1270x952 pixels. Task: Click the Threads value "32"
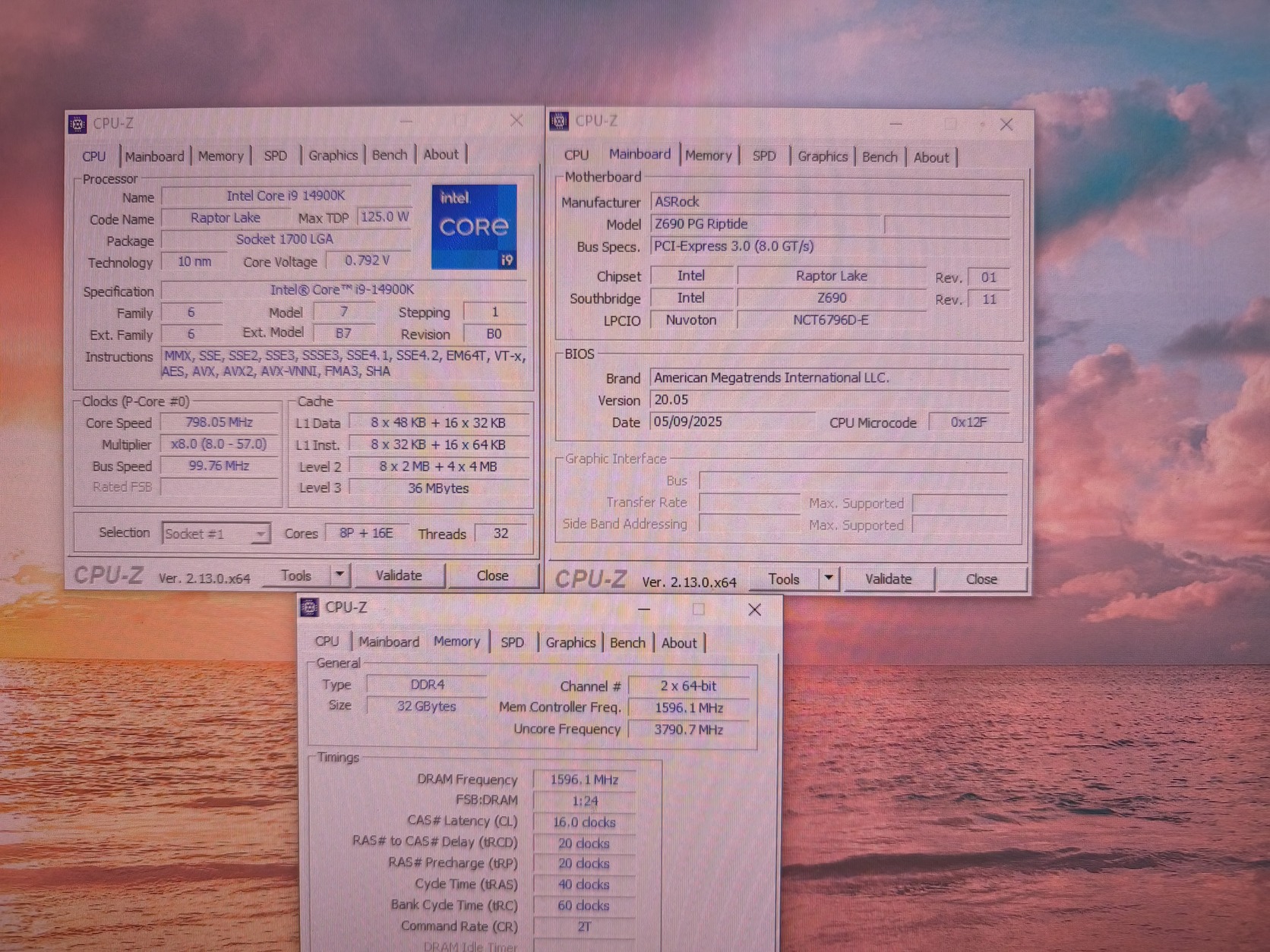point(501,534)
